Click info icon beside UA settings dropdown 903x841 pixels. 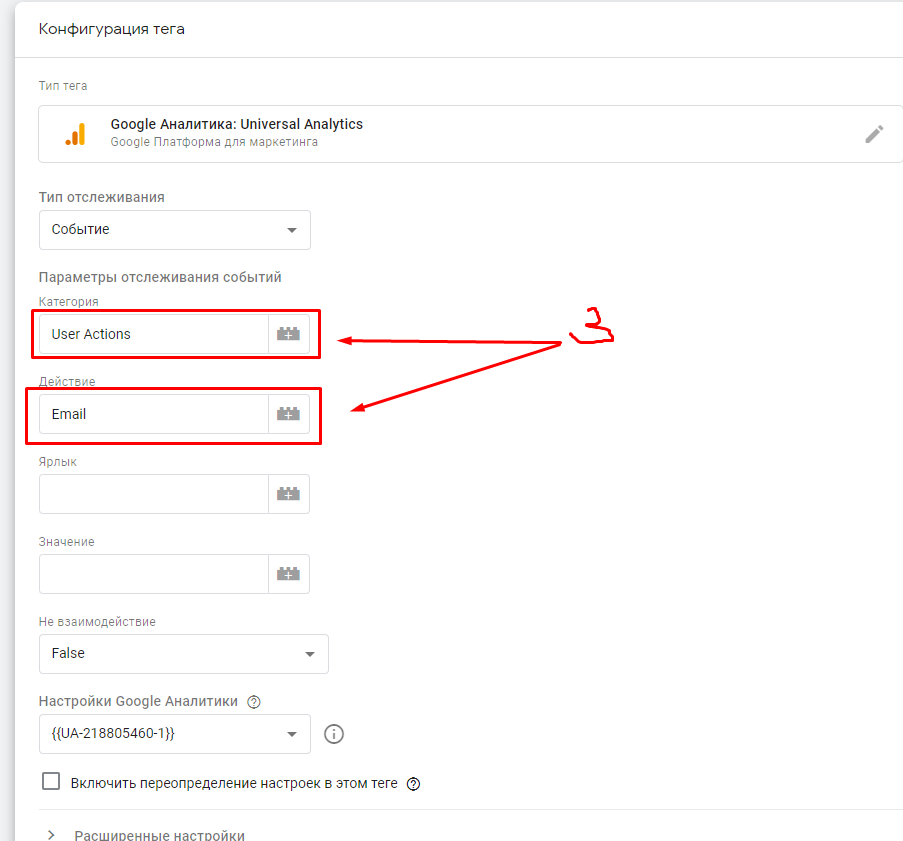click(334, 734)
